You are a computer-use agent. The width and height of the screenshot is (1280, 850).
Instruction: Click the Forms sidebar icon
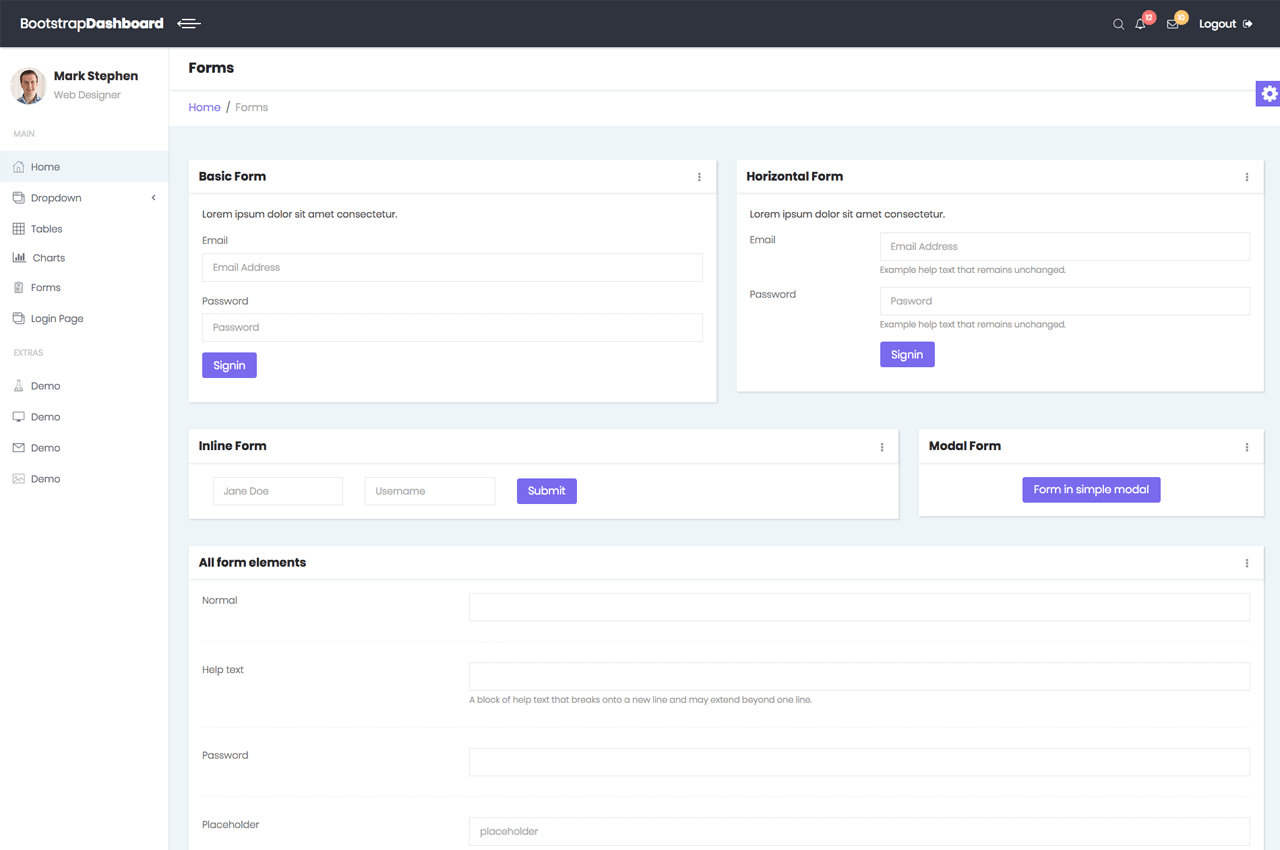[x=18, y=288]
